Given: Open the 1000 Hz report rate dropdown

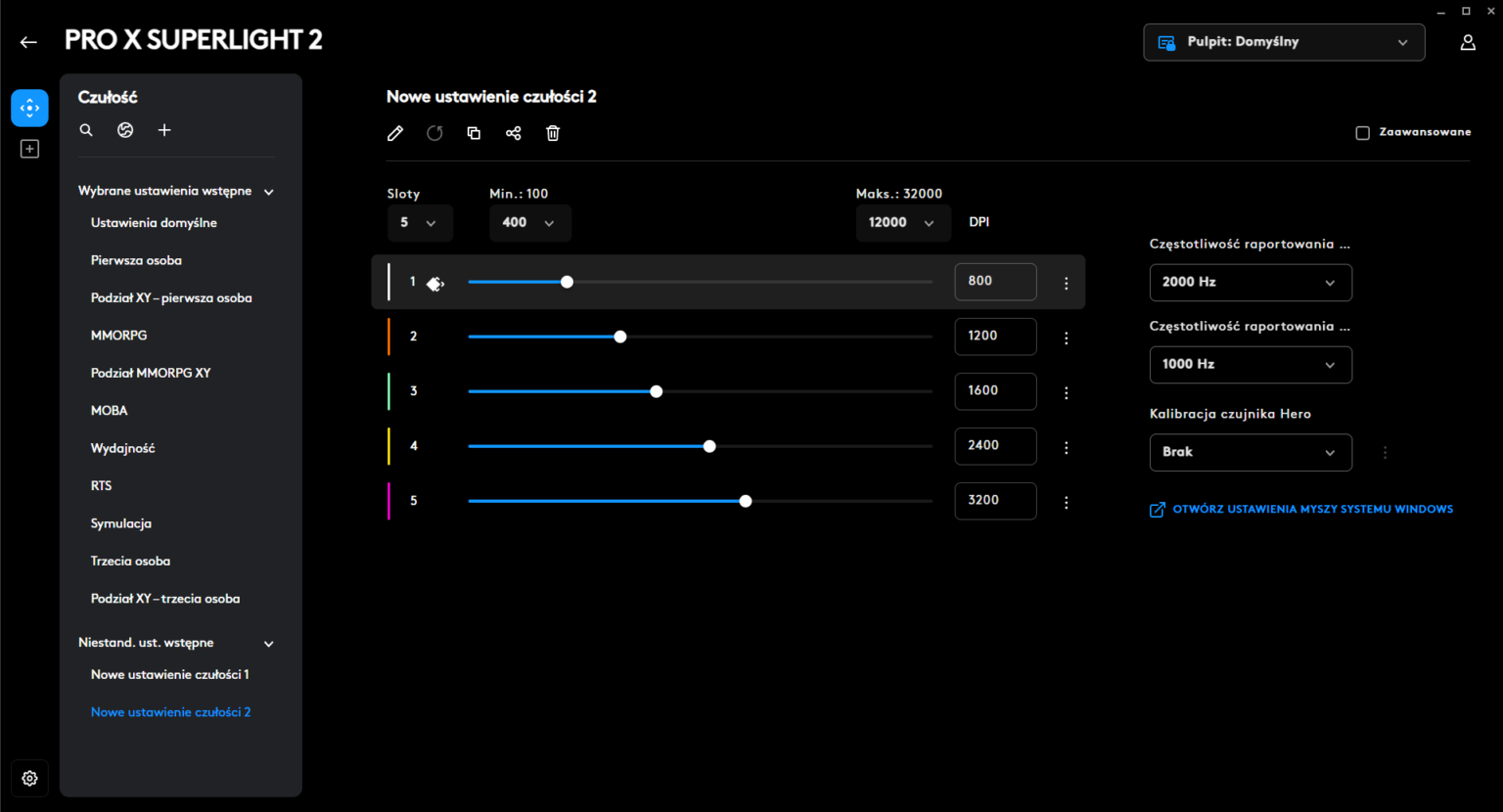Looking at the screenshot, I should pyautogui.click(x=1251, y=365).
